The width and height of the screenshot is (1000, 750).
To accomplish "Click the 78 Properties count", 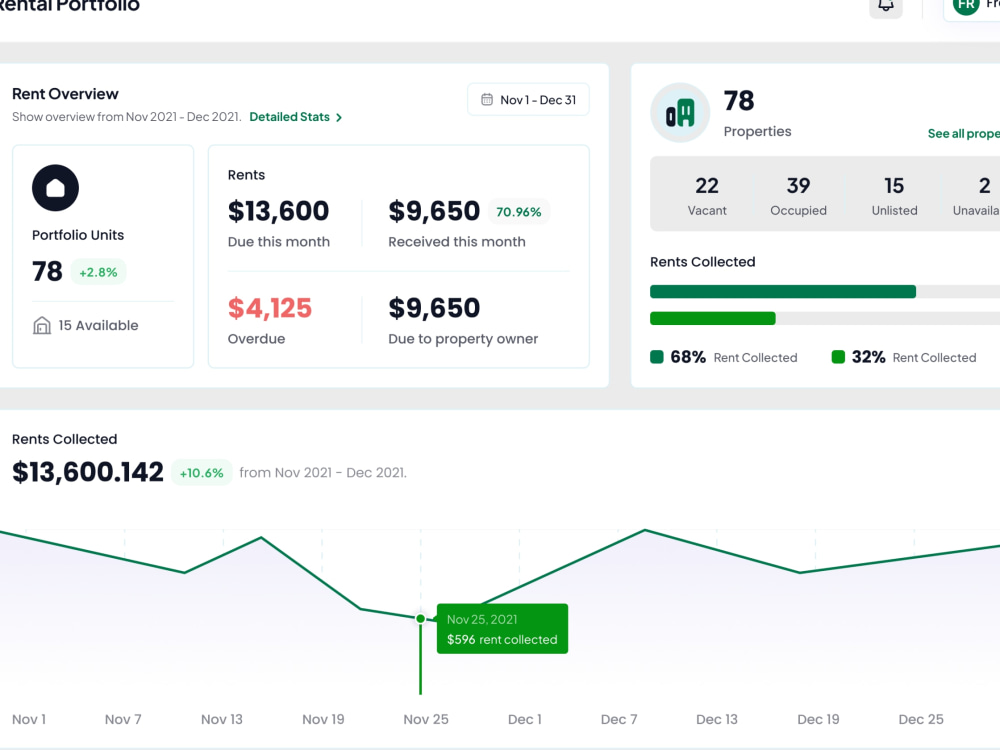I will point(739,101).
